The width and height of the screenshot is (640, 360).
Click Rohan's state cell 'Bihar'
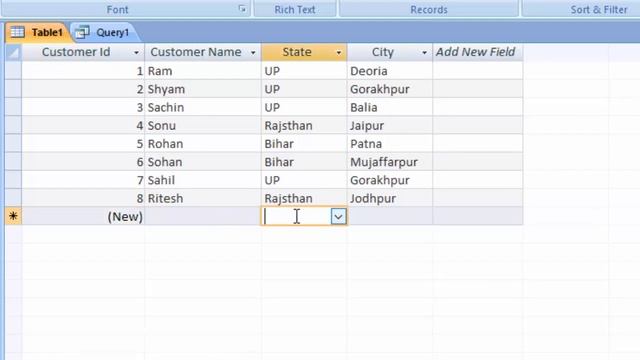(304, 144)
